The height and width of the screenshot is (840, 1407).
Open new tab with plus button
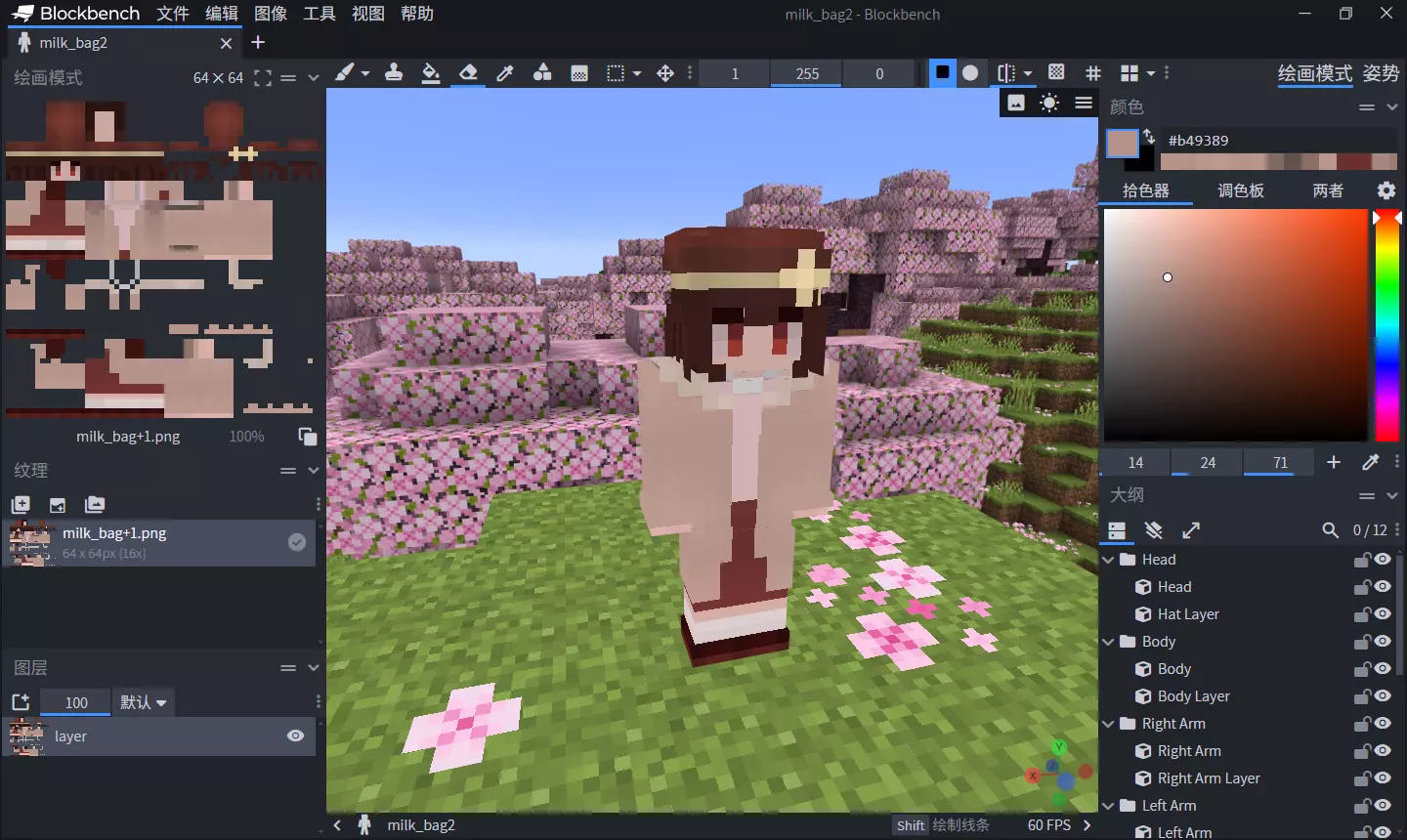click(258, 43)
